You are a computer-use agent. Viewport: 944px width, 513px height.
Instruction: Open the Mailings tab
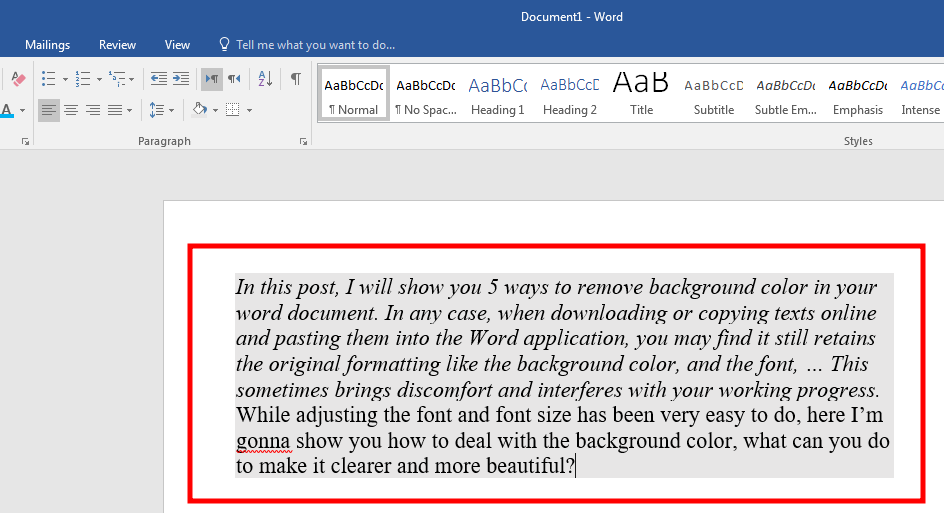pyautogui.click(x=48, y=45)
